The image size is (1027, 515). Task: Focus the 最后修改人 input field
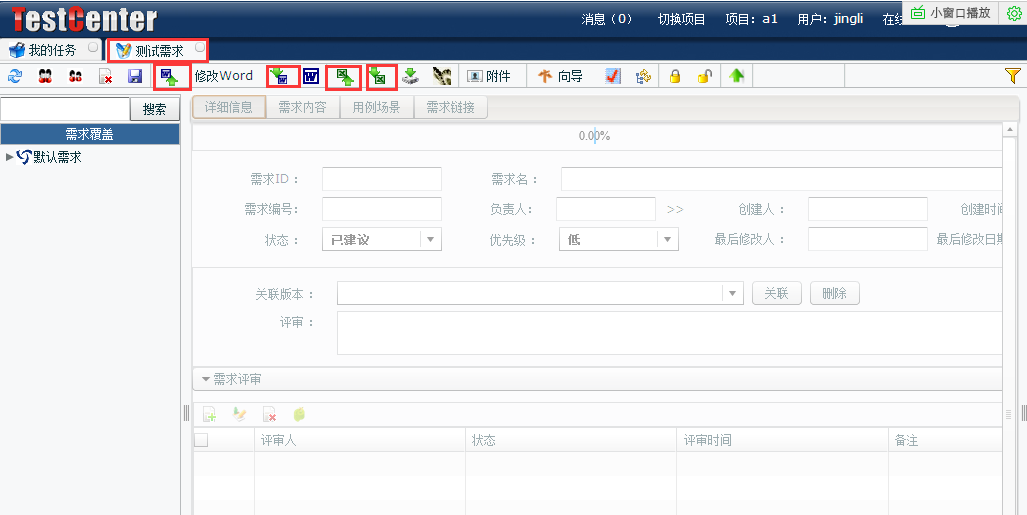(868, 239)
